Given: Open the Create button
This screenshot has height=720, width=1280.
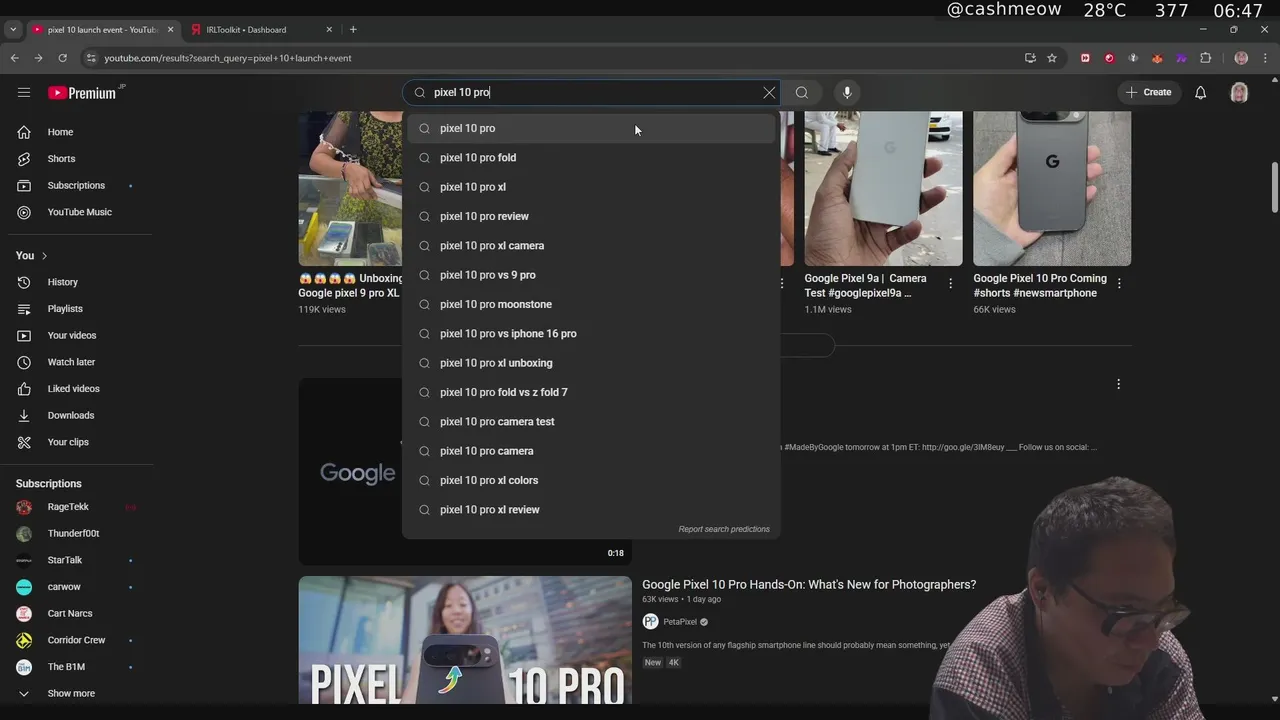Looking at the screenshot, I should (x=1148, y=92).
